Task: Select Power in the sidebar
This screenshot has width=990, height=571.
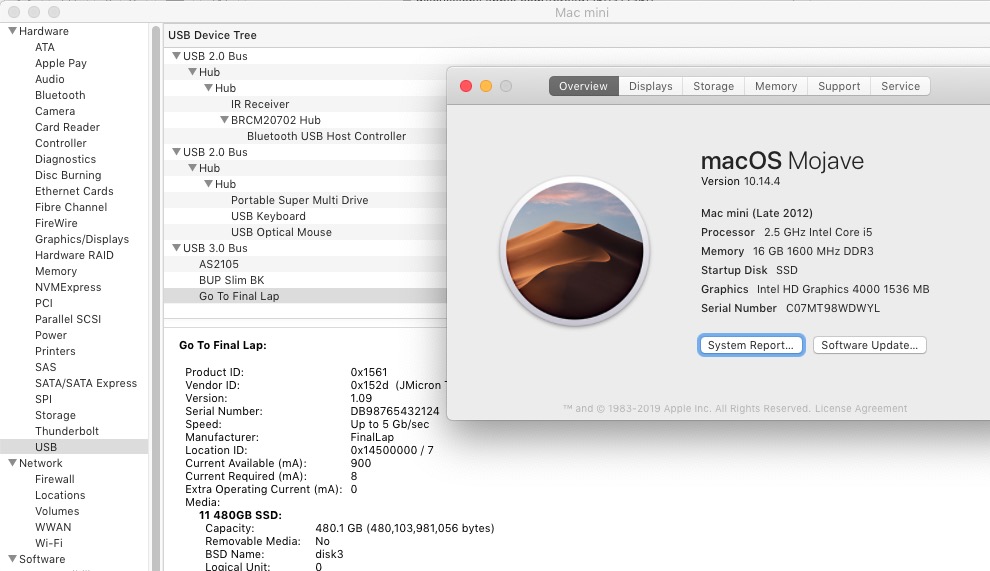Action: point(51,335)
